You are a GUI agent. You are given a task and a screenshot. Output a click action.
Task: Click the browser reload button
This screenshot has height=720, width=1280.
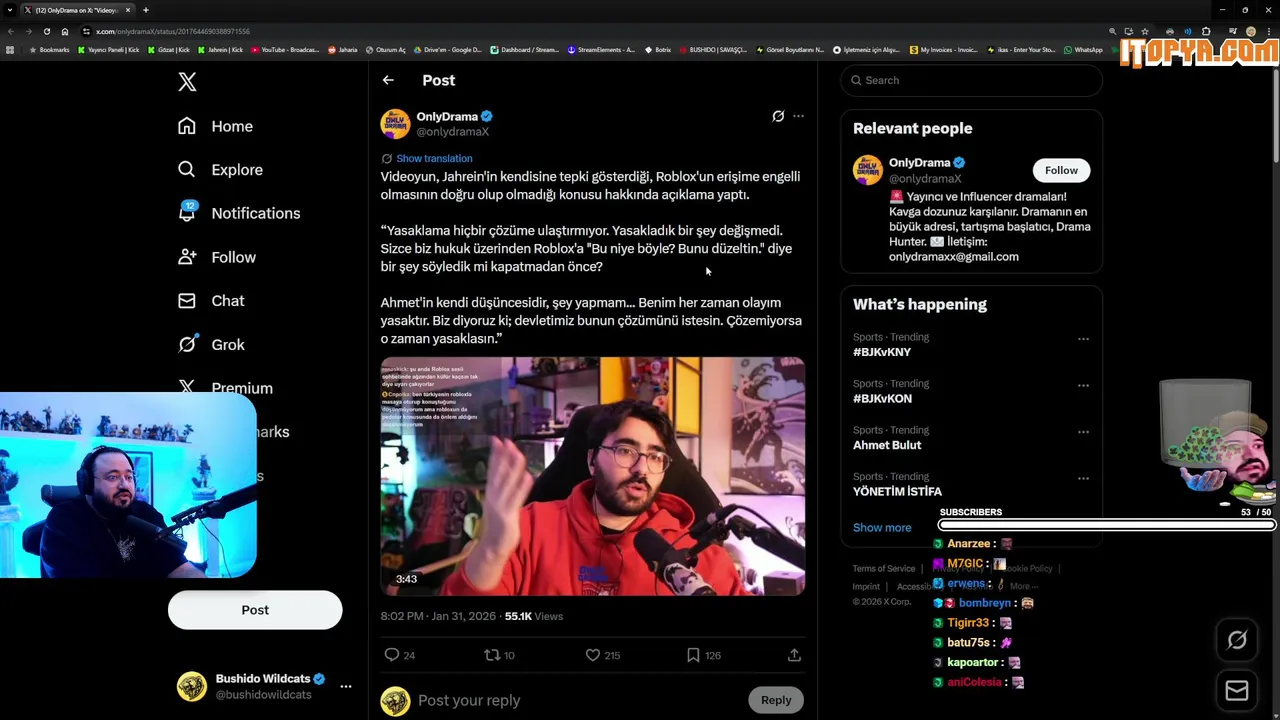pyautogui.click(x=47, y=31)
